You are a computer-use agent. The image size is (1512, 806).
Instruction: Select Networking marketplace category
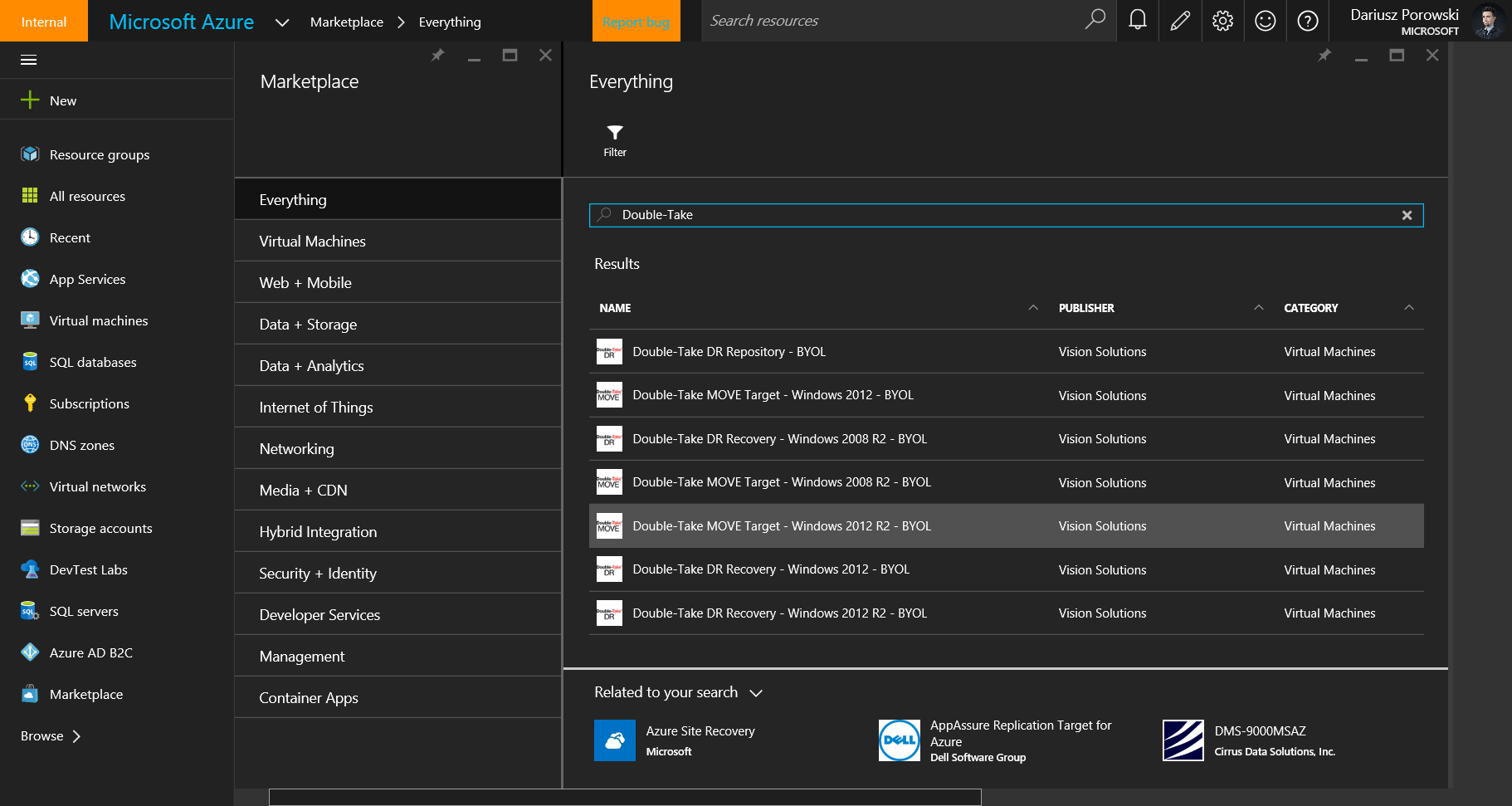398,448
